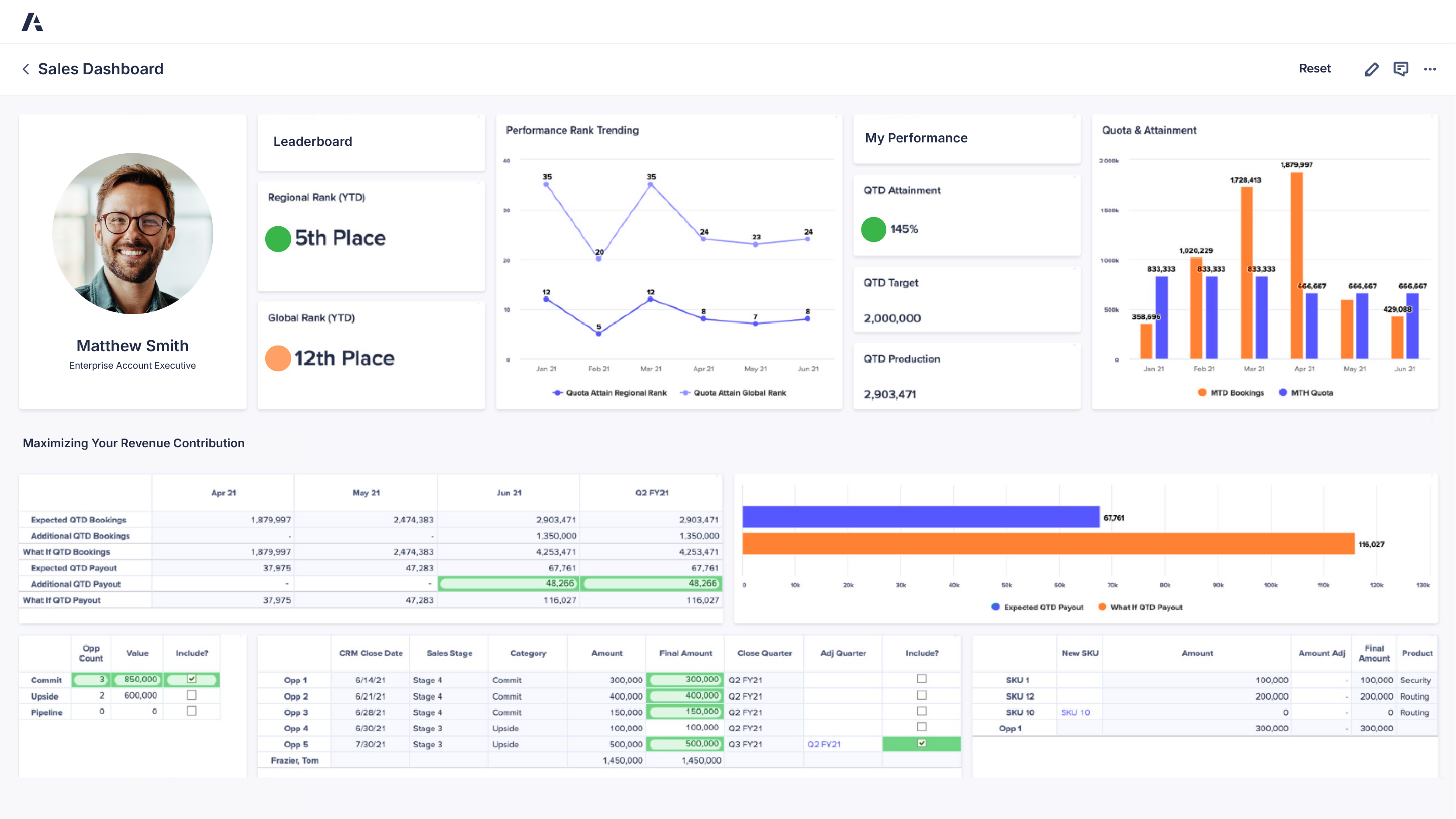
Task: Click the green QTD Attainment status circle
Action: 873,229
